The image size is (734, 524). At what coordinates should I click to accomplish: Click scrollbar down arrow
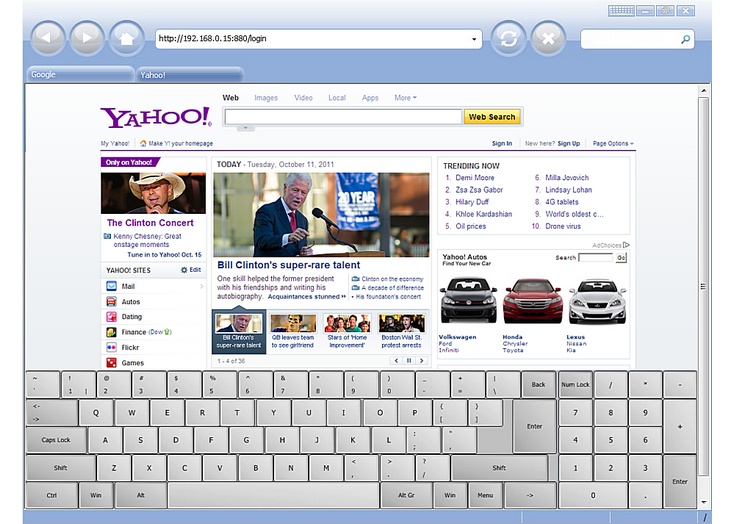point(704,502)
